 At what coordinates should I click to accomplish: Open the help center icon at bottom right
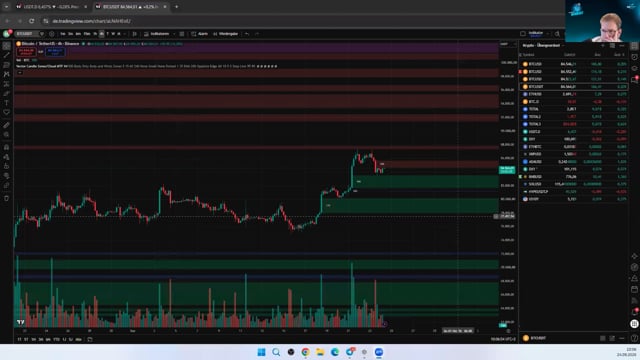coord(634,338)
